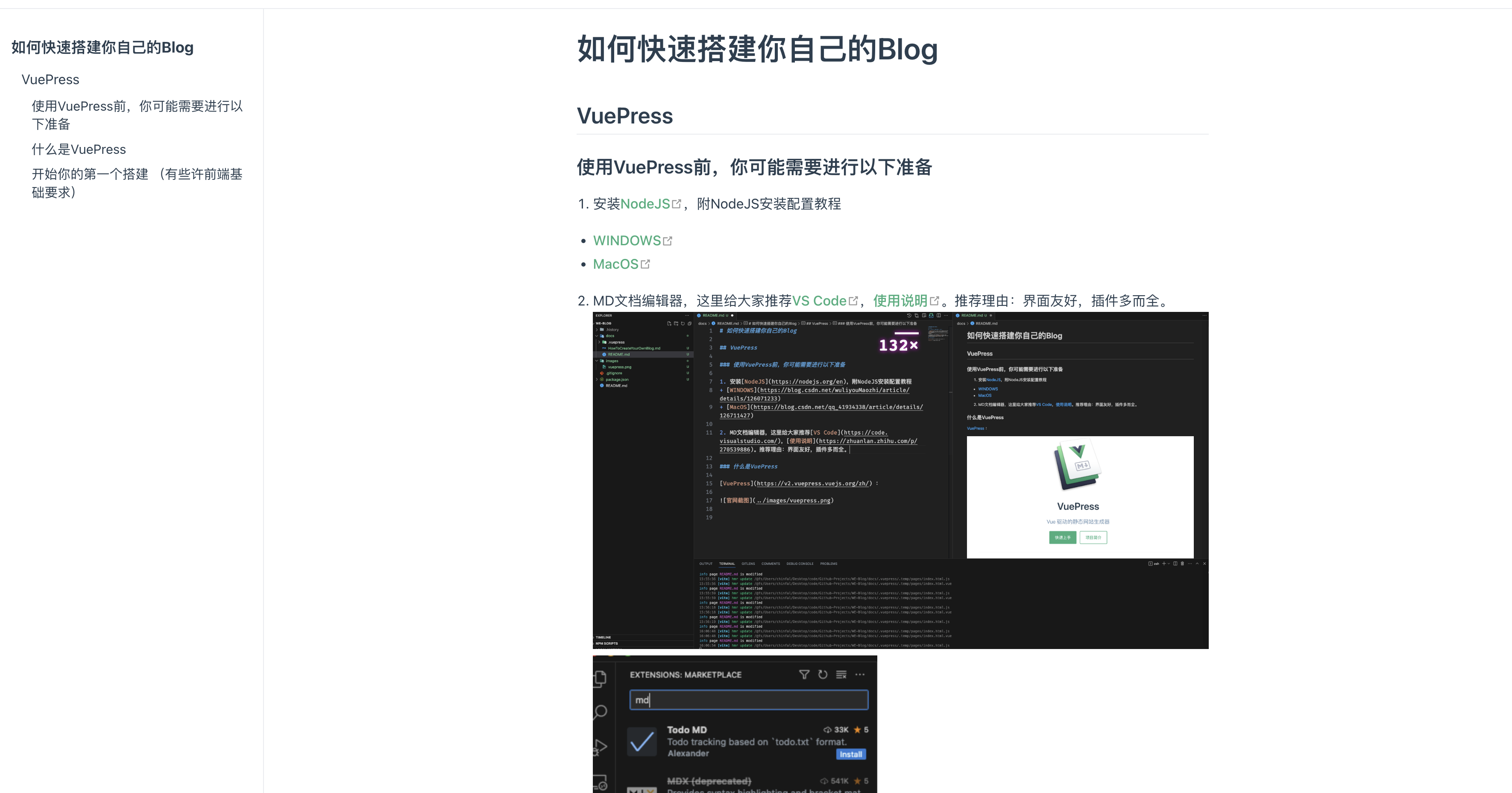Click the external-link icon after NodeJS
The height and width of the screenshot is (793, 1512).
coord(676,204)
